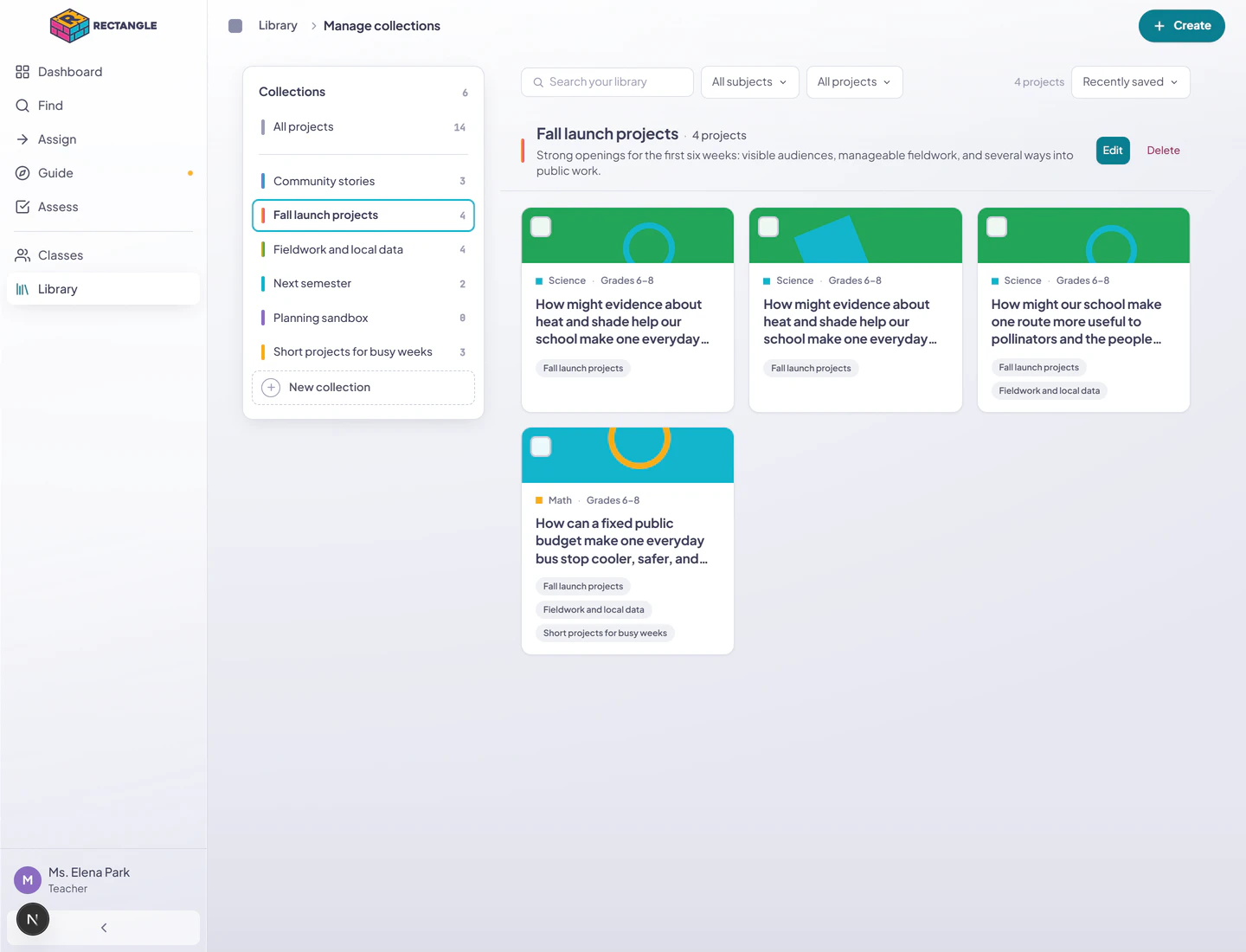Image resolution: width=1246 pixels, height=952 pixels.
Task: Click the Find magnifier icon in sidebar
Action: (22, 106)
